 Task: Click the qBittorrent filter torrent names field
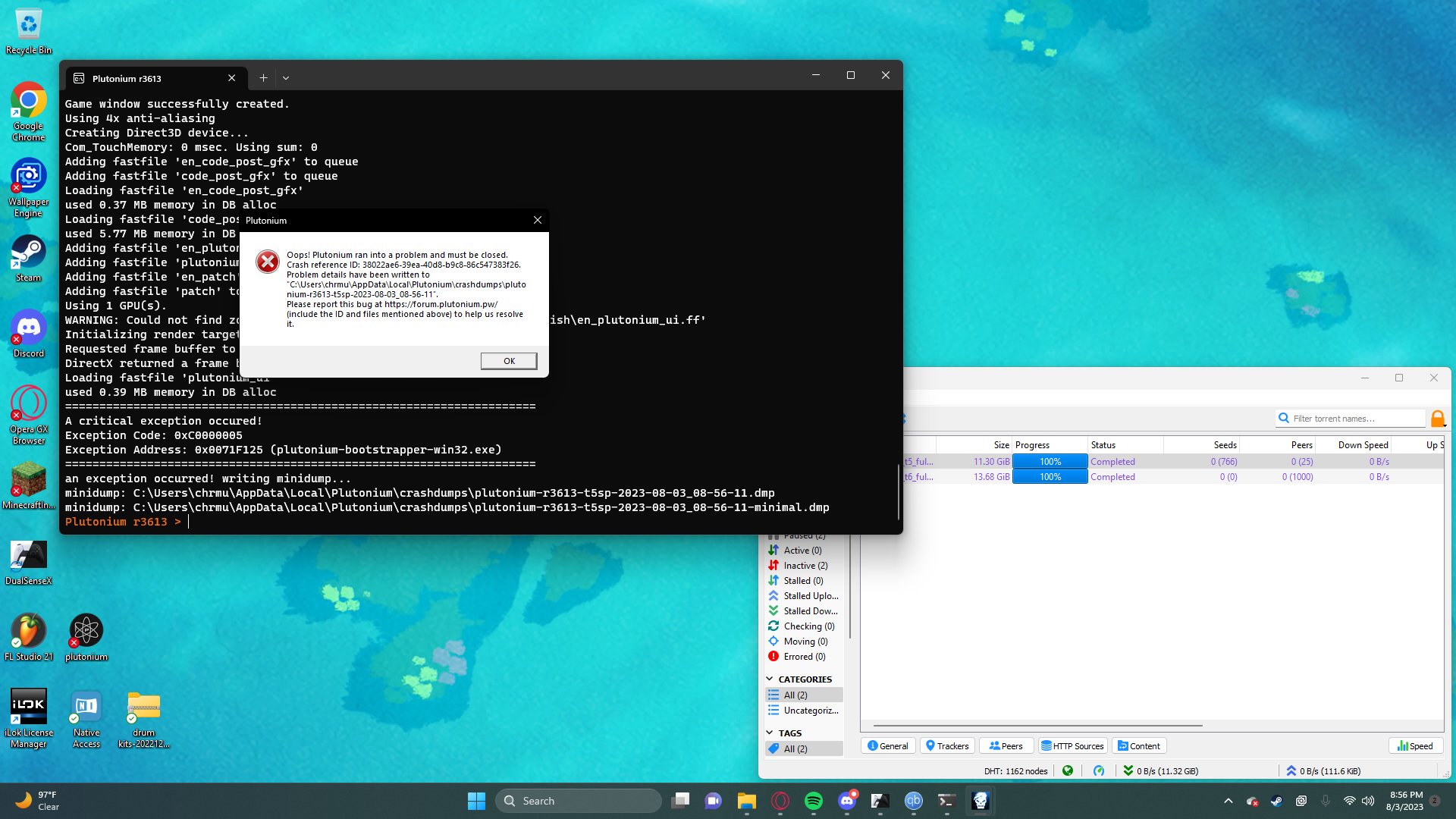pyautogui.click(x=1350, y=419)
